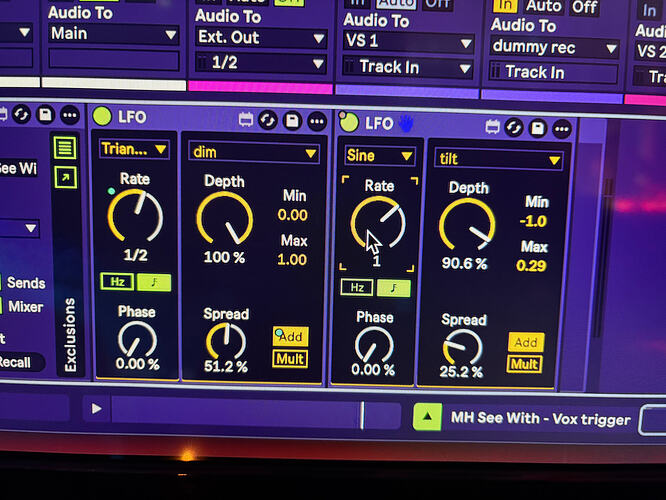This screenshot has width=666, height=500.
Task: Open more options (three dots) on Triangle LFO
Action: [317, 122]
